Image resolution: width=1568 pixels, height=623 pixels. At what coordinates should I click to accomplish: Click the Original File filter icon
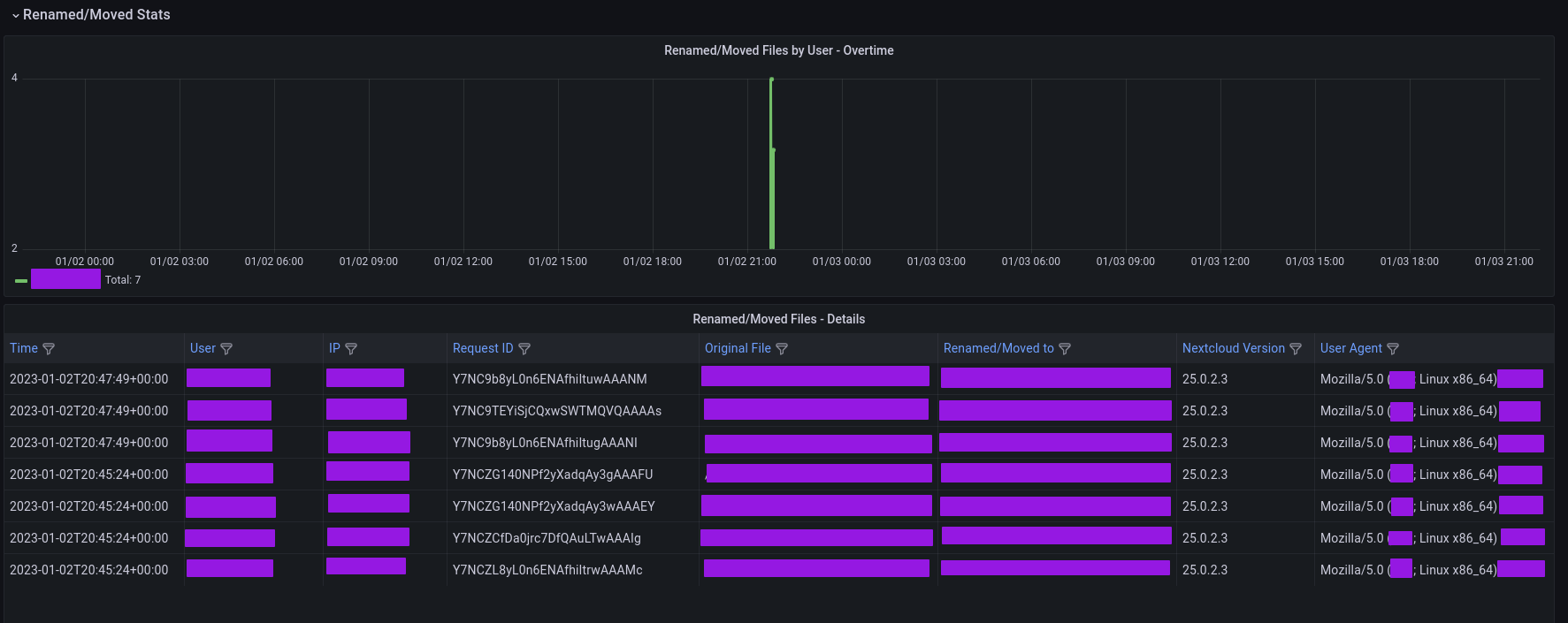pos(782,349)
